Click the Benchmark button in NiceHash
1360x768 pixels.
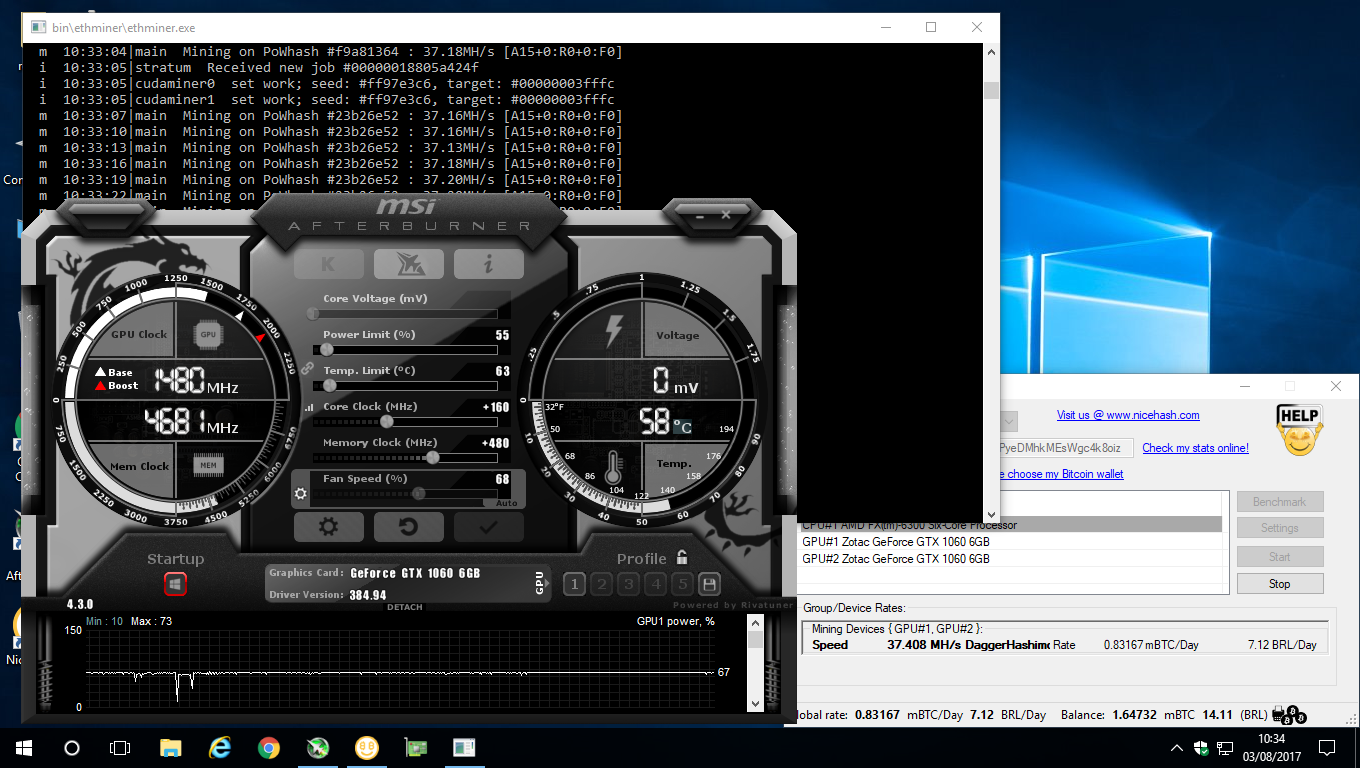pos(1280,502)
